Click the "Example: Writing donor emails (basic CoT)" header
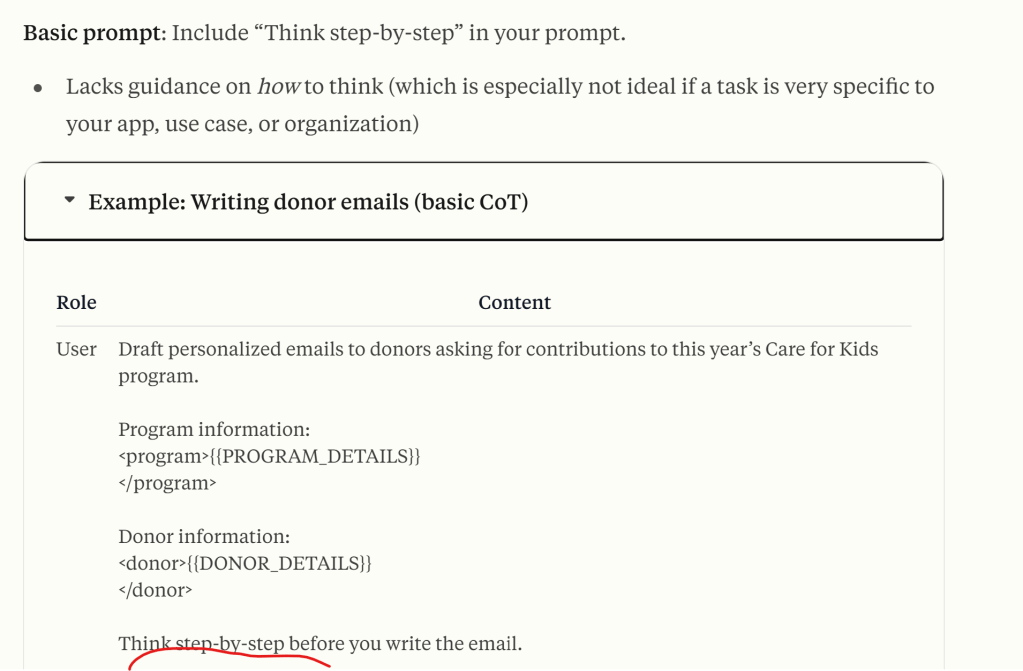Viewport: 1023px width, 671px height. pyautogui.click(x=308, y=202)
